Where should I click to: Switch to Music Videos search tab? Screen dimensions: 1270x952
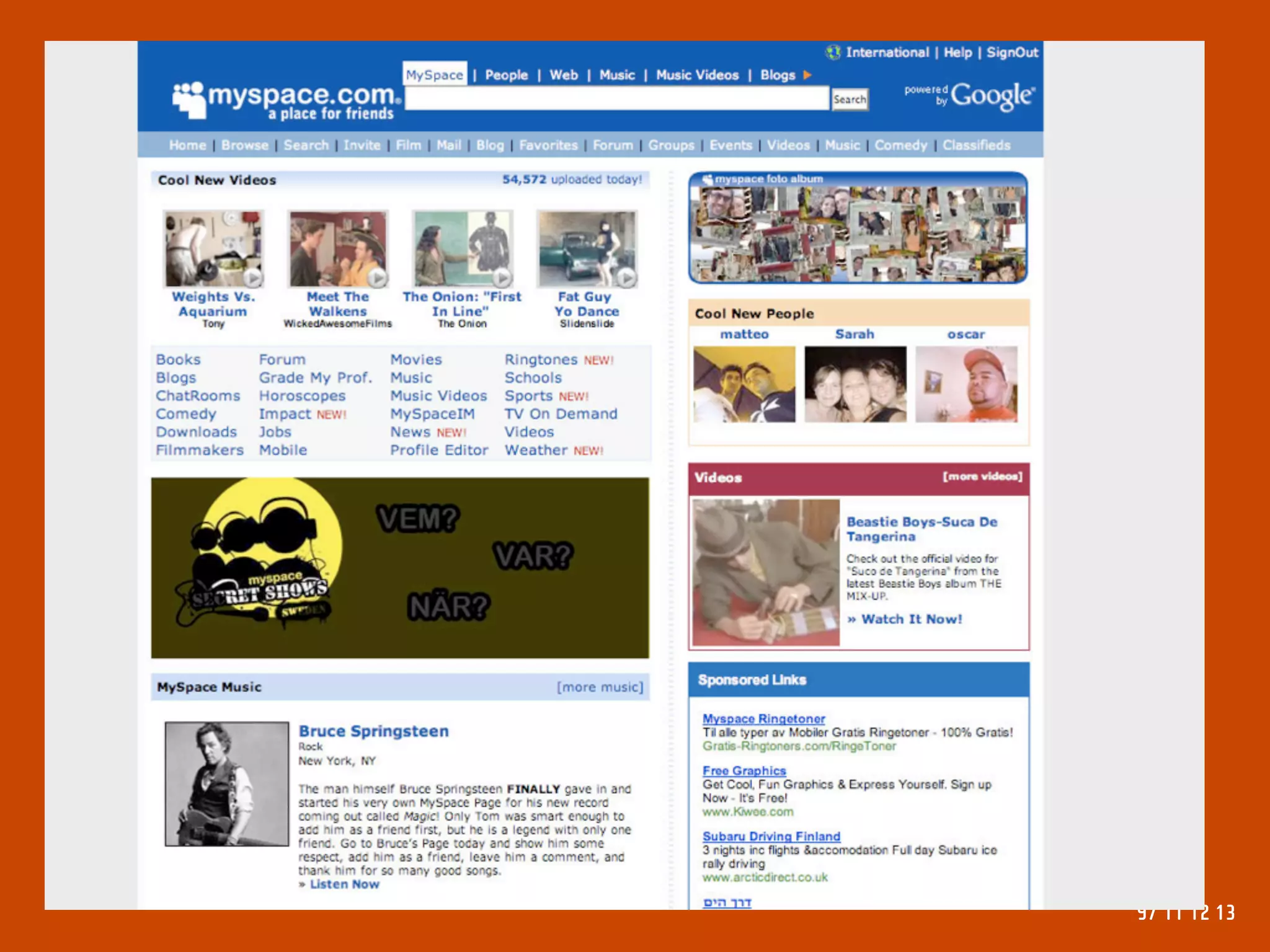coord(697,75)
